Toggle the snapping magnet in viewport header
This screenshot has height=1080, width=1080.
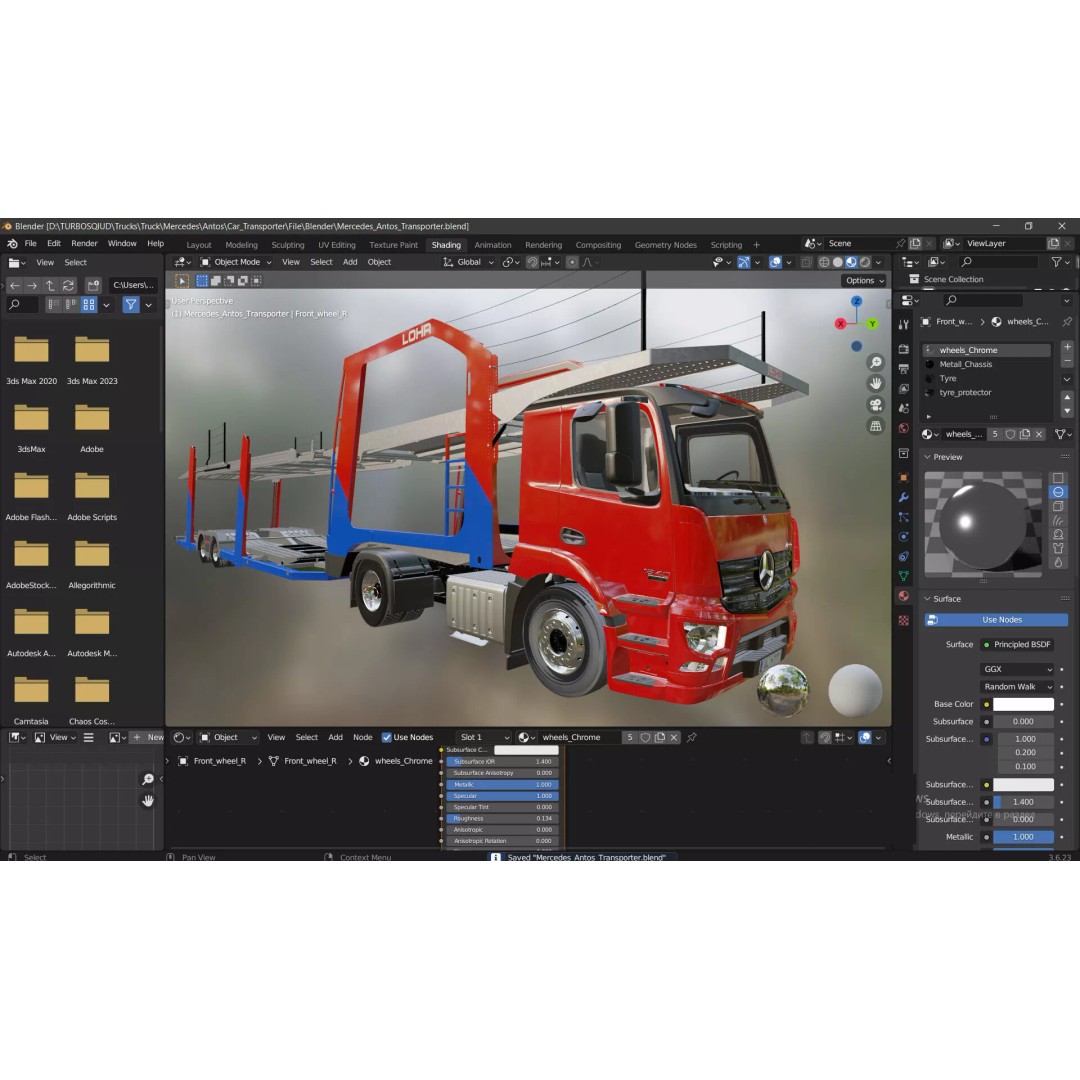532,262
